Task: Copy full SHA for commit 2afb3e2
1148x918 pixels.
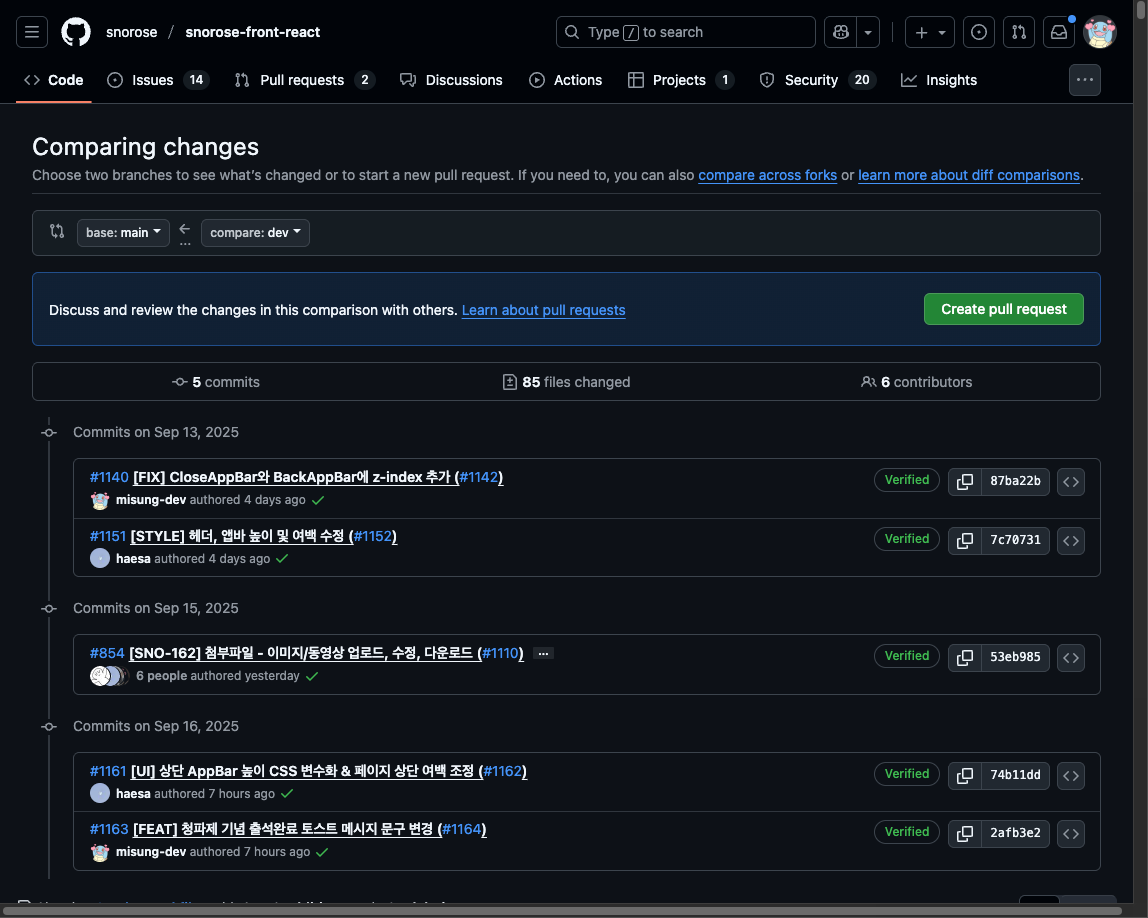Action: (965, 833)
